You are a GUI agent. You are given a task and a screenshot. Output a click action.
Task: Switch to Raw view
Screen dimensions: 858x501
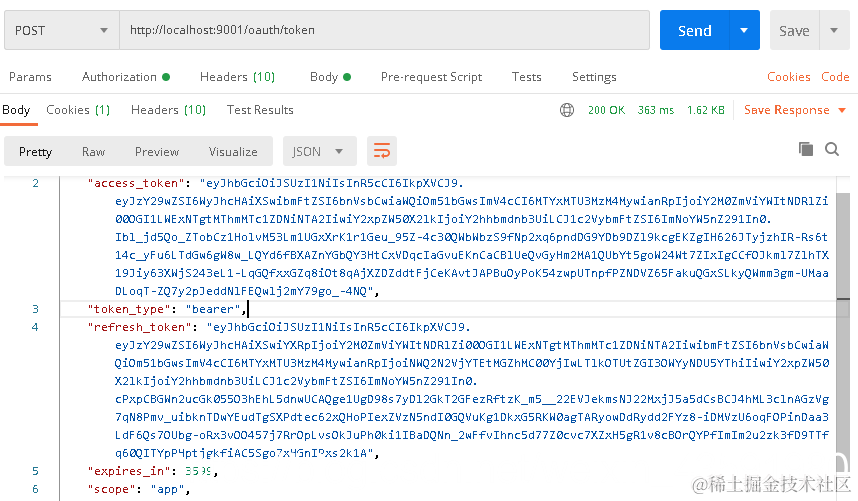94,152
